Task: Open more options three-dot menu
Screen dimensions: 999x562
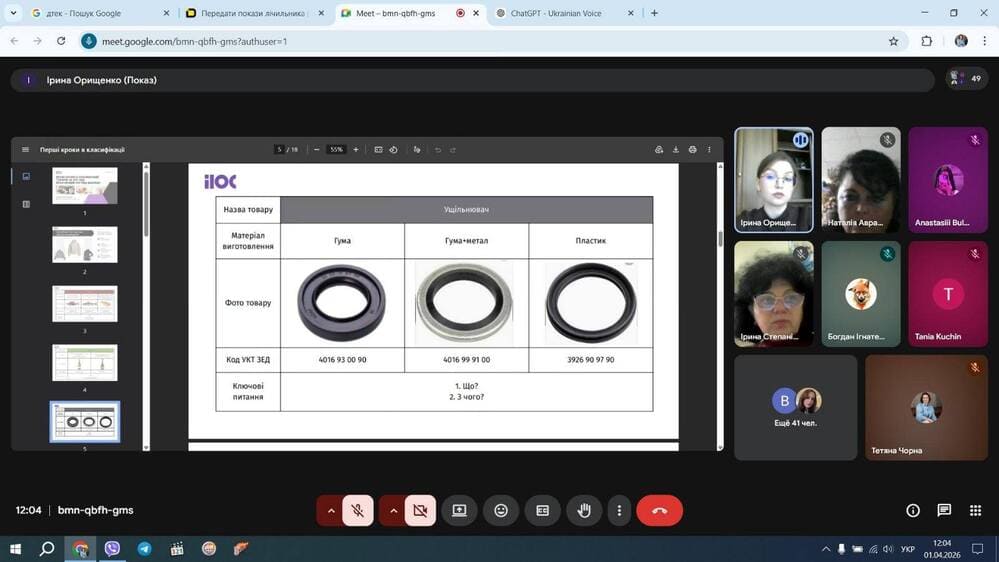Action: 620,510
